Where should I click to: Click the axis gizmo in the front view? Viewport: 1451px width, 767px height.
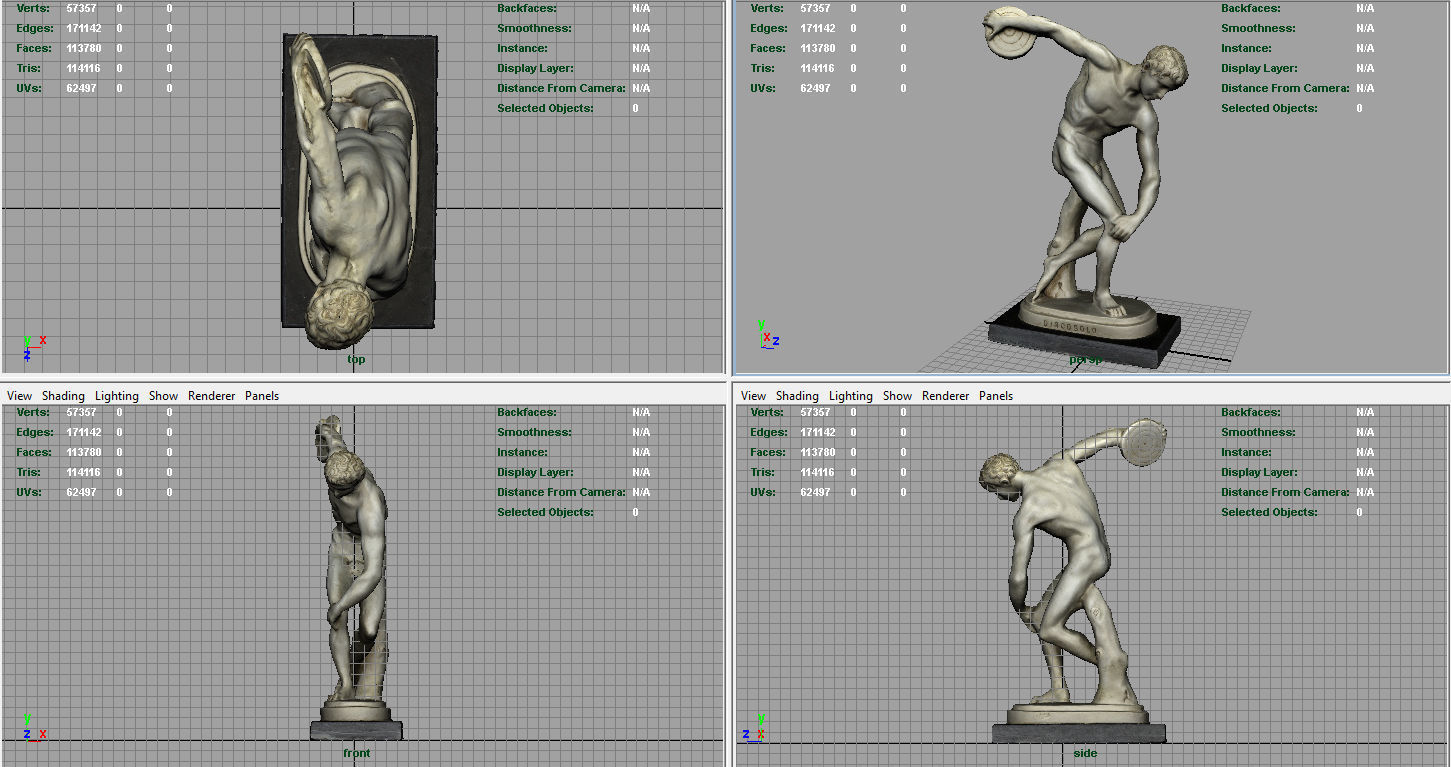click(33, 727)
